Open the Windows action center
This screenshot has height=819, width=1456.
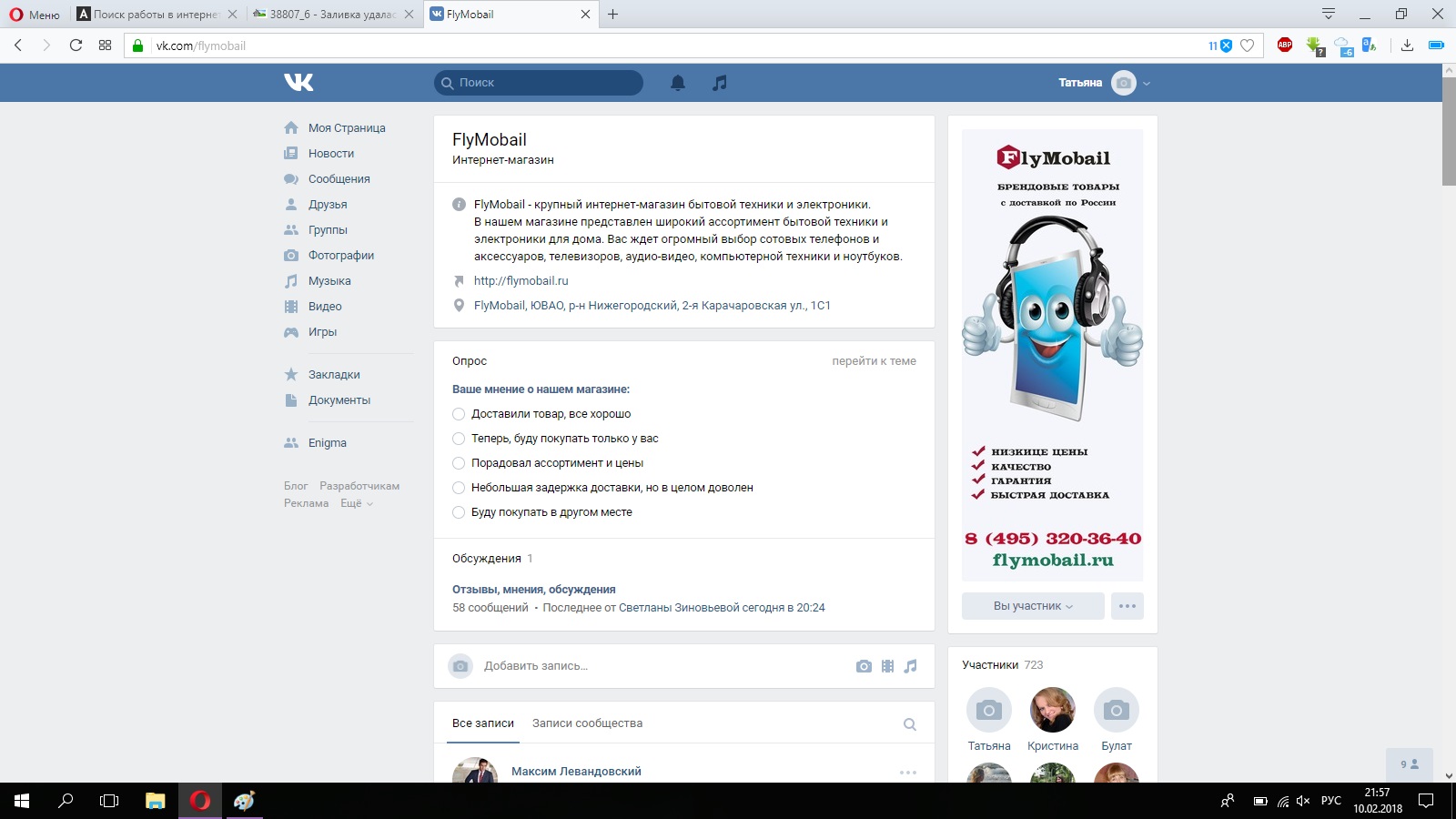pos(1426,801)
